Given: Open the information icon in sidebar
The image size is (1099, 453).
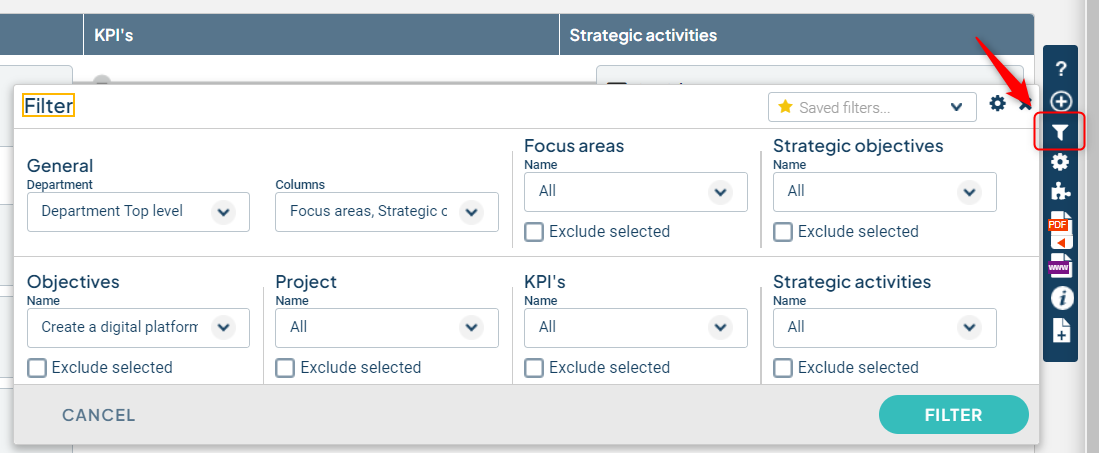Looking at the screenshot, I should [x=1062, y=299].
